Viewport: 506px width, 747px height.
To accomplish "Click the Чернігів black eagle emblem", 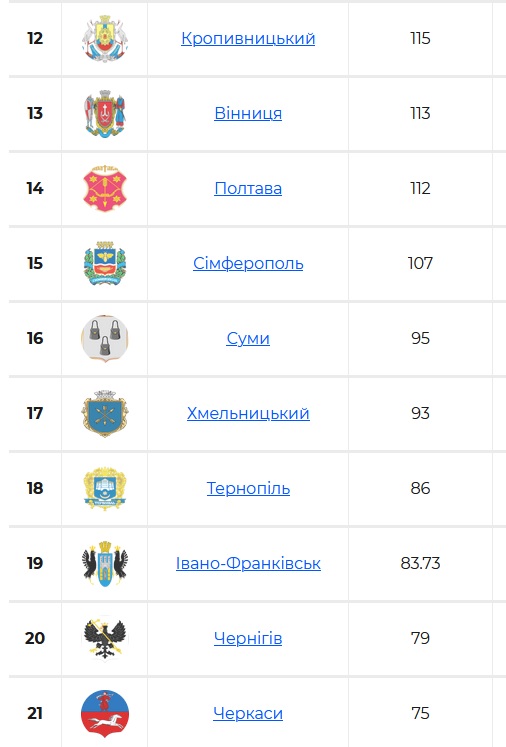I will coord(105,638).
